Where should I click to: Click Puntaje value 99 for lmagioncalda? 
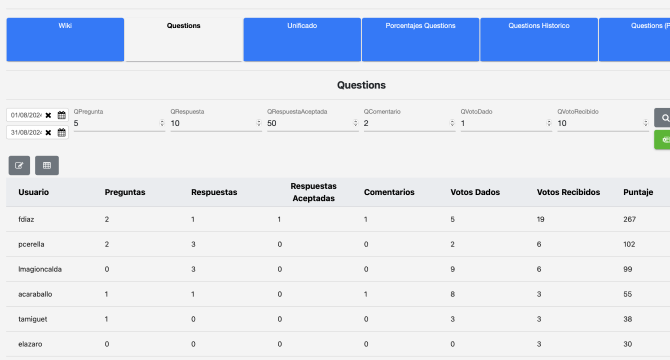(627, 269)
